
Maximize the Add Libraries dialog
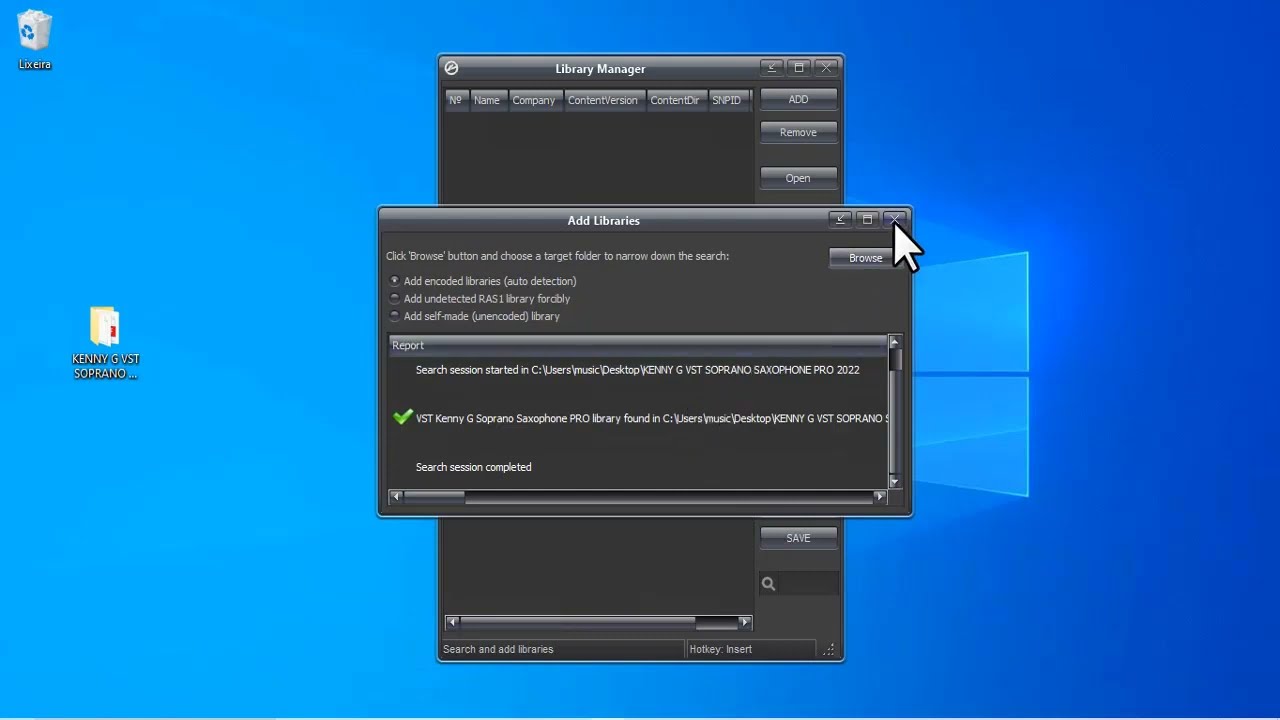[x=867, y=219]
